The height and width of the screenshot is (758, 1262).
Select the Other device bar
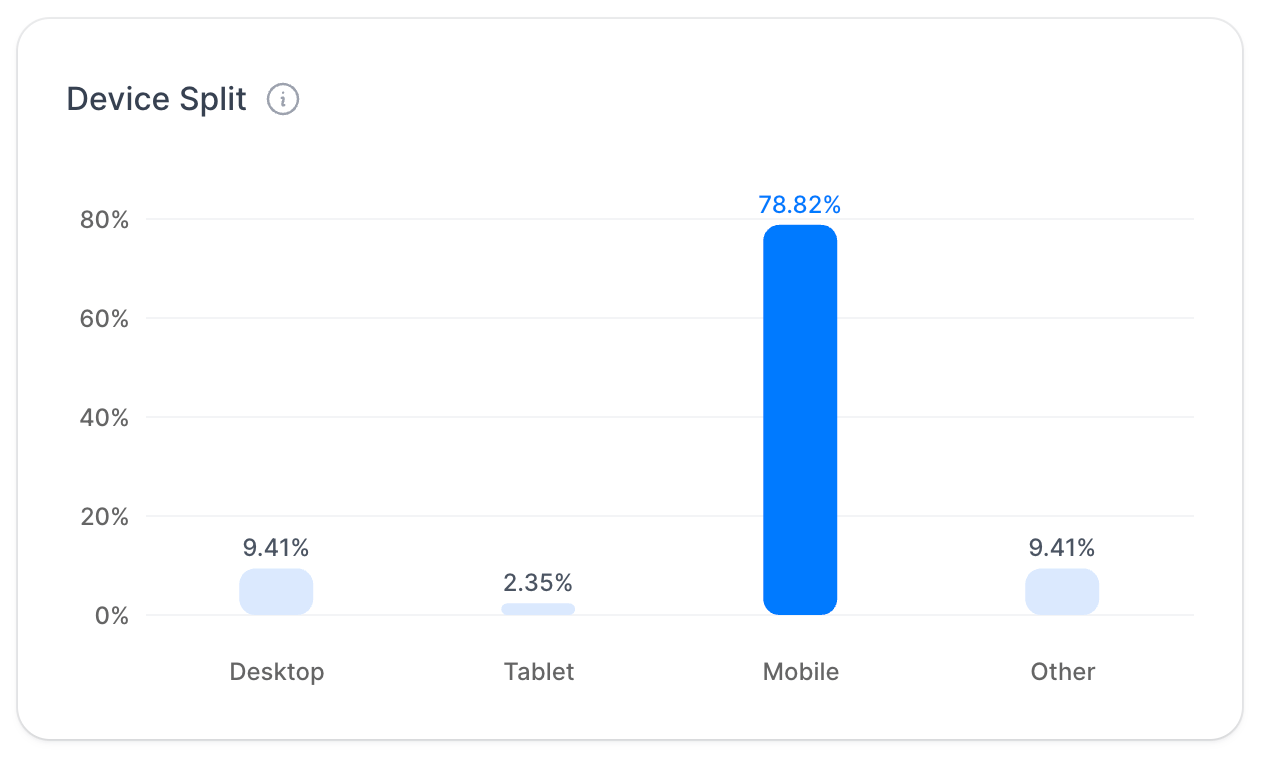coord(1062,592)
